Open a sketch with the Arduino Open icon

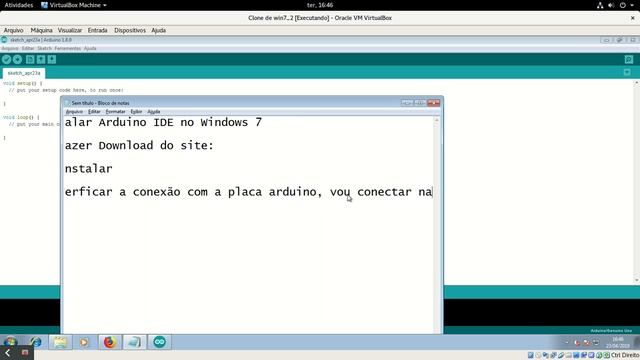41,60
